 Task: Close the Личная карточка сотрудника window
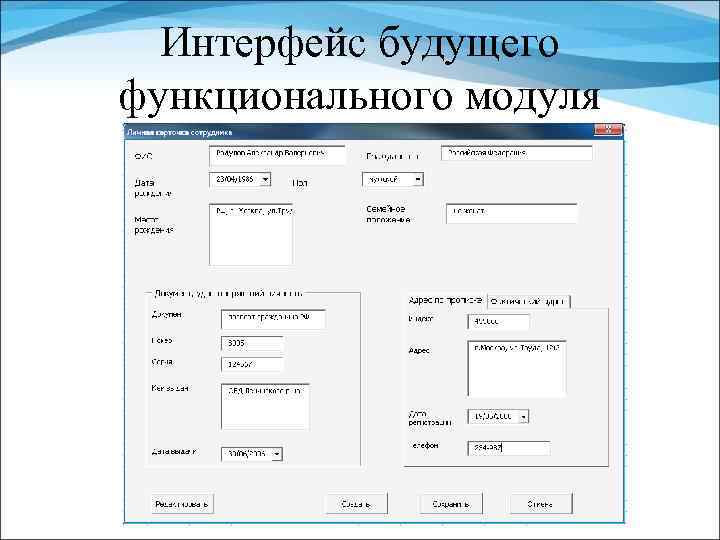[608, 130]
